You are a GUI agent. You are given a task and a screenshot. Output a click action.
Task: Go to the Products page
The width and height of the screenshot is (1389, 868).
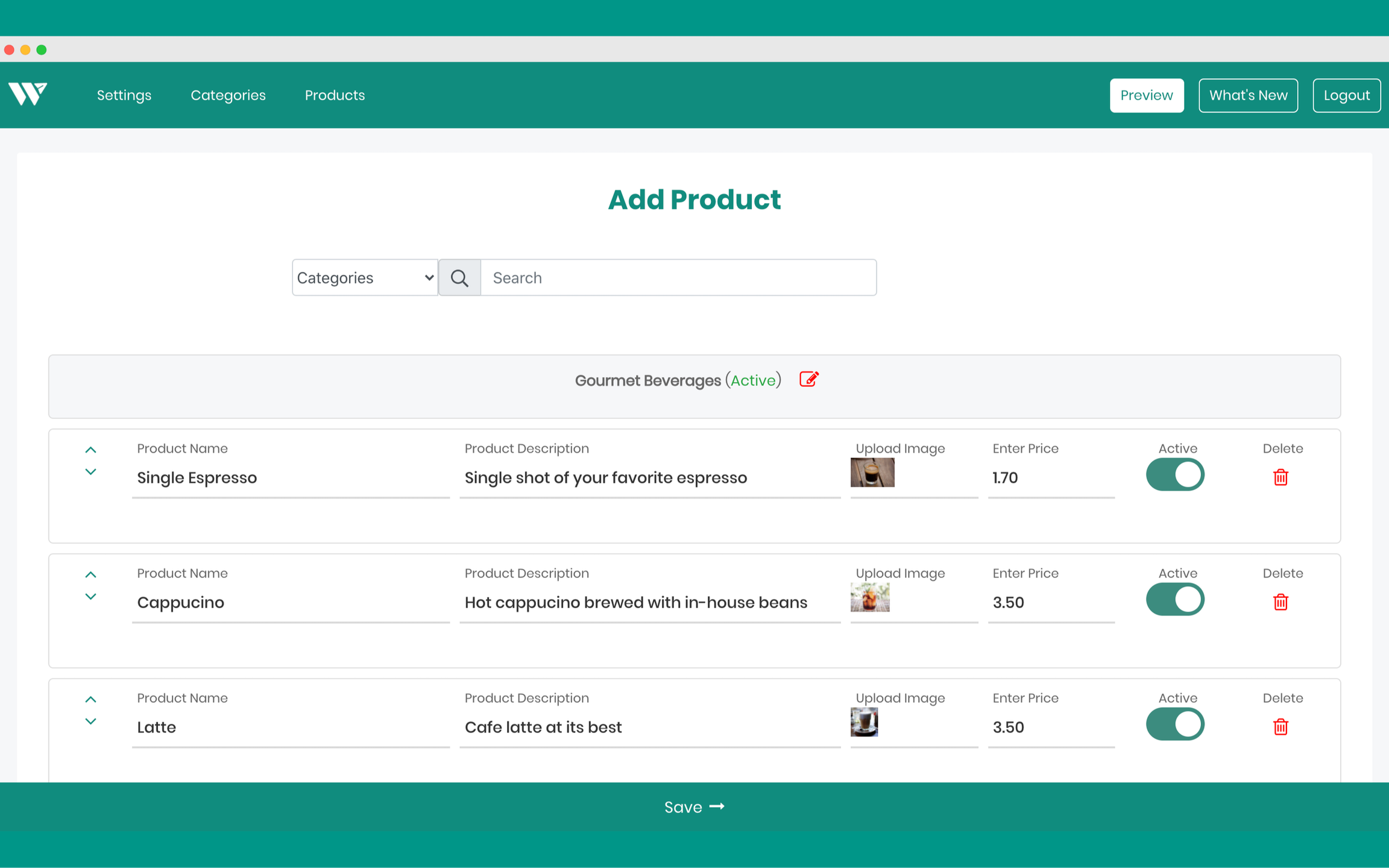click(x=335, y=95)
